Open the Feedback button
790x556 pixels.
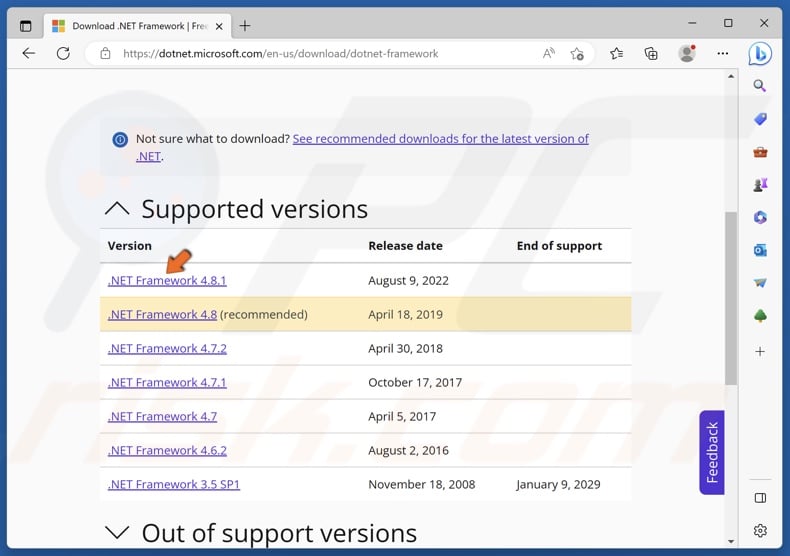pos(711,452)
